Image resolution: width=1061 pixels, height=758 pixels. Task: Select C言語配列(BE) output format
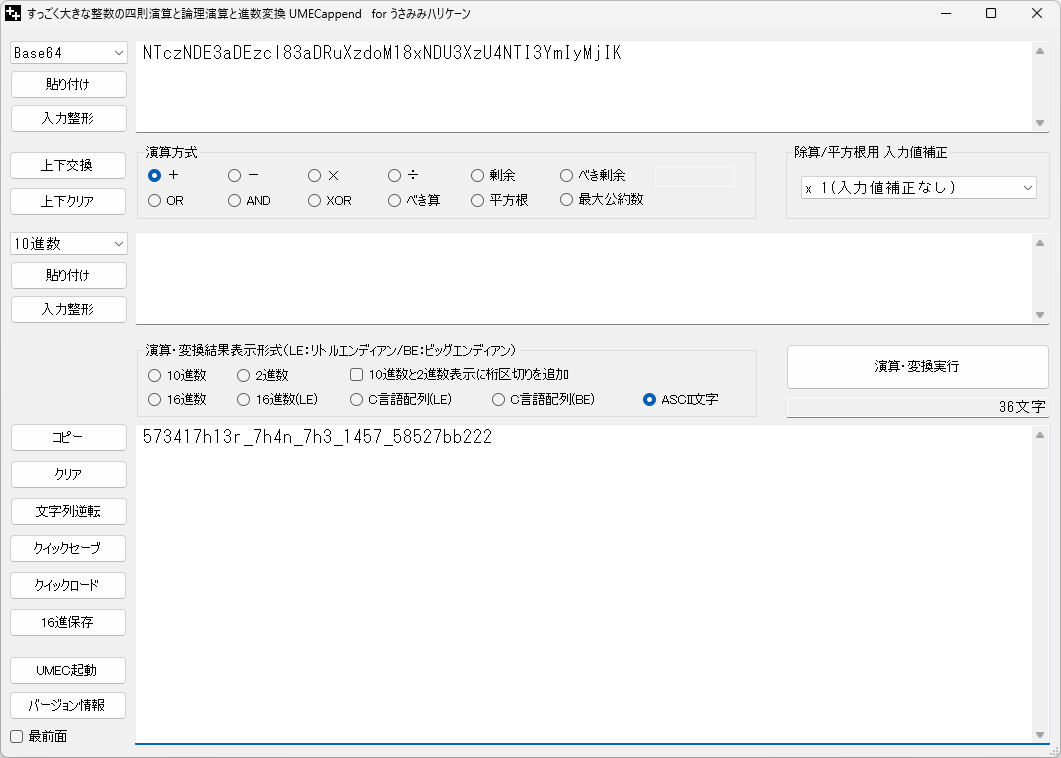(x=499, y=399)
